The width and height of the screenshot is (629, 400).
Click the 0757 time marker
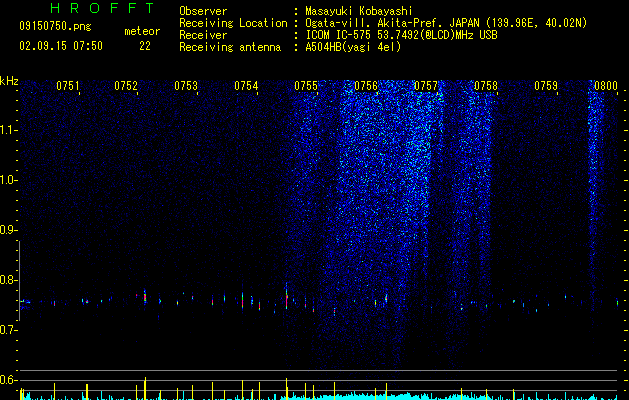(x=426, y=86)
